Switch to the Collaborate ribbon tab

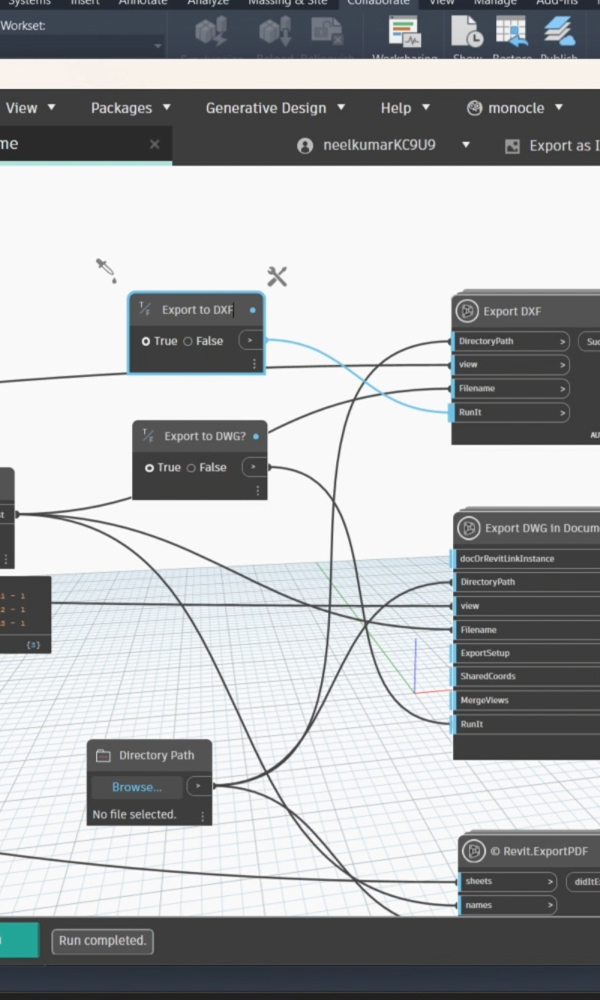pos(377,3)
